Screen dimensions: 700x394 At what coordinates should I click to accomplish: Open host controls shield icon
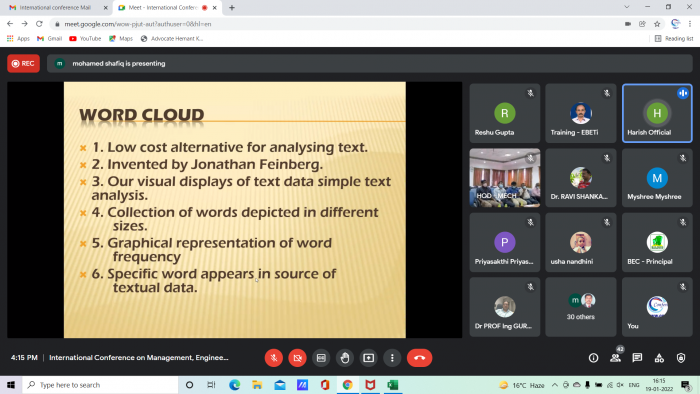681,358
